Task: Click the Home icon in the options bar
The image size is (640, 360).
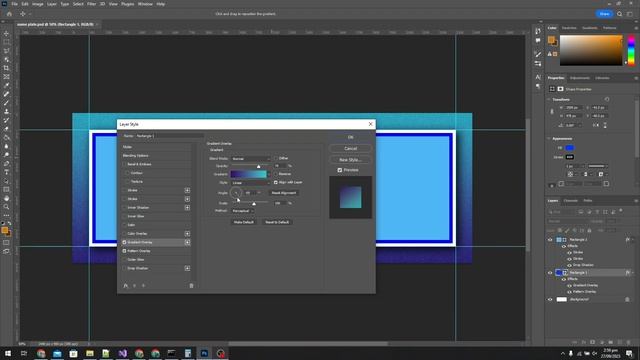Action: point(9,14)
